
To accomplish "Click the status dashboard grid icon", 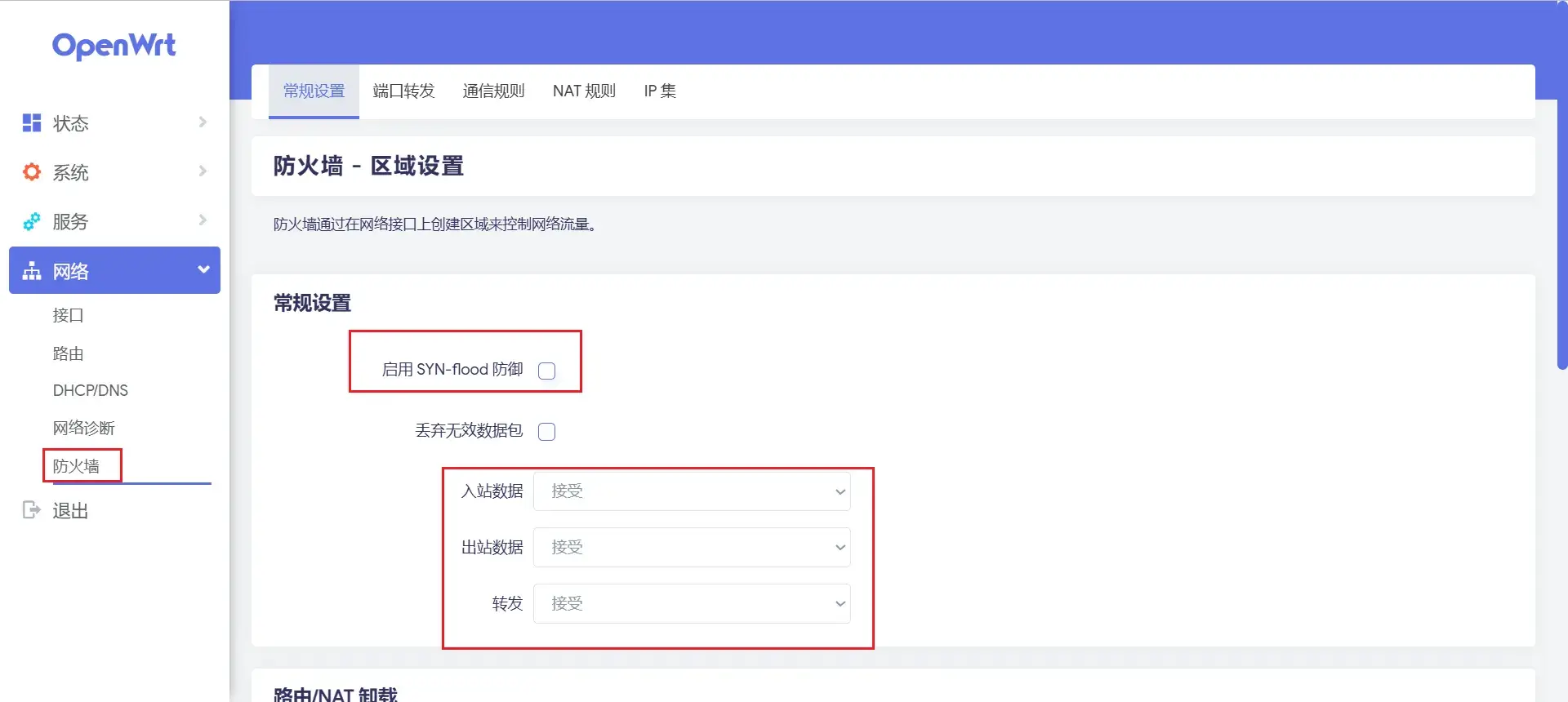I will [32, 123].
